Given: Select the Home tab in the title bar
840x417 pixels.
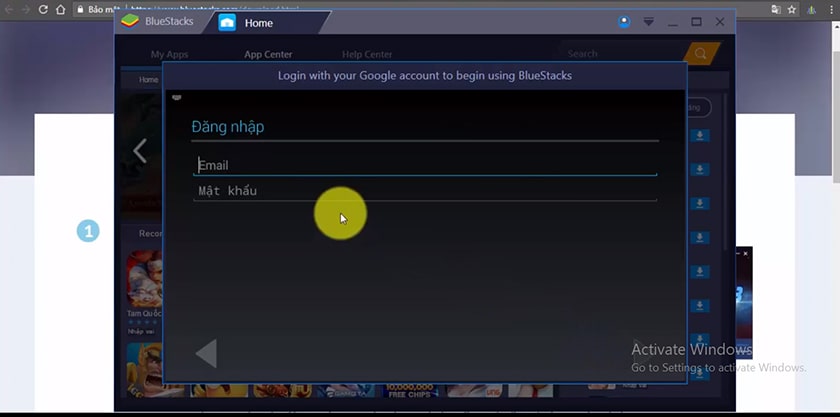Looking at the screenshot, I should (258, 22).
